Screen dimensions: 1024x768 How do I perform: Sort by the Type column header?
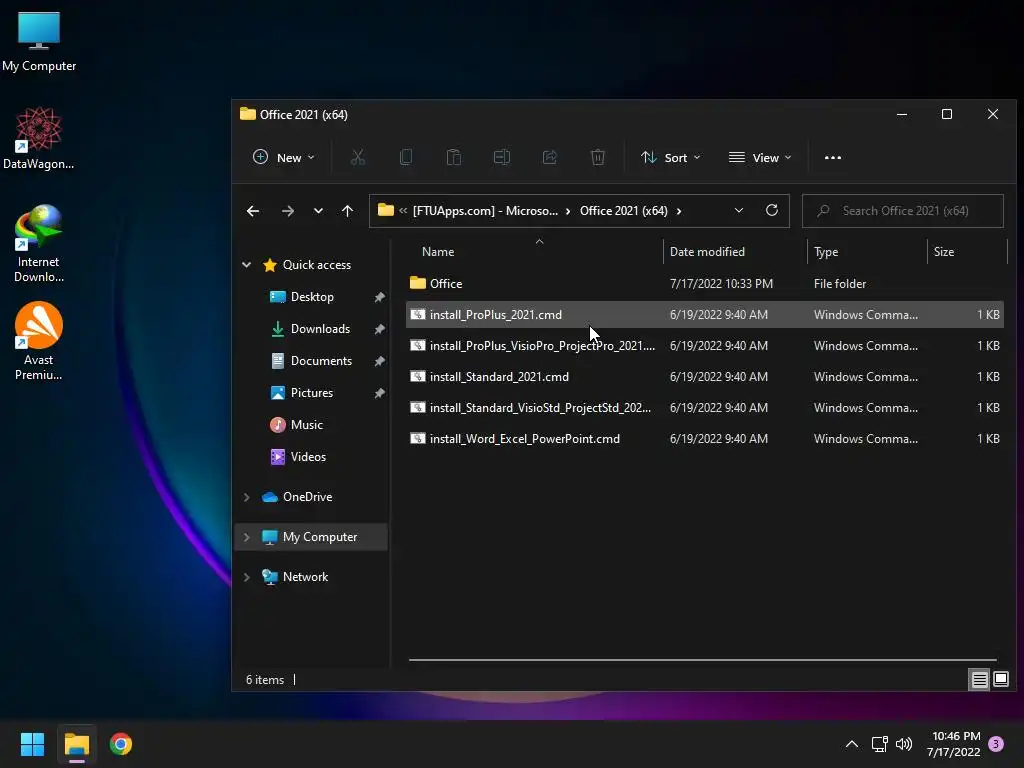click(826, 251)
